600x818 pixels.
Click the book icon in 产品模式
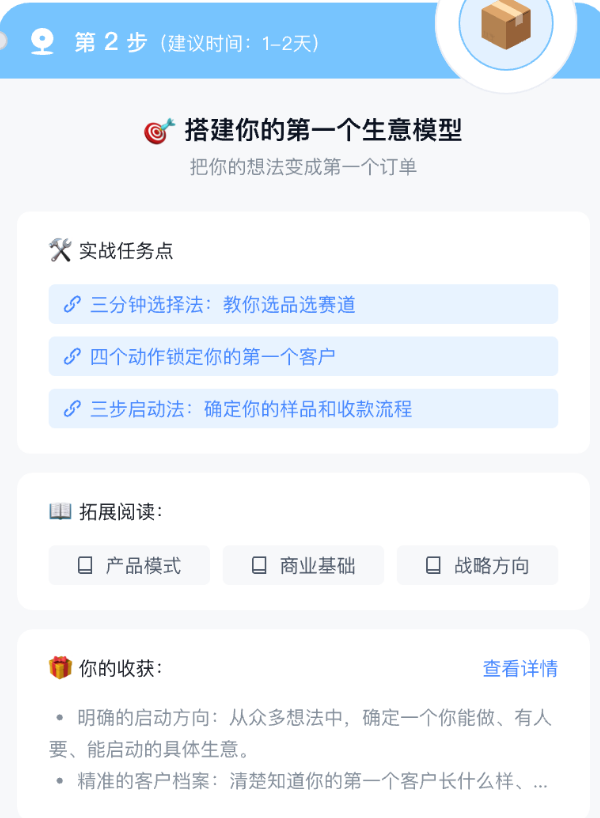point(85,566)
